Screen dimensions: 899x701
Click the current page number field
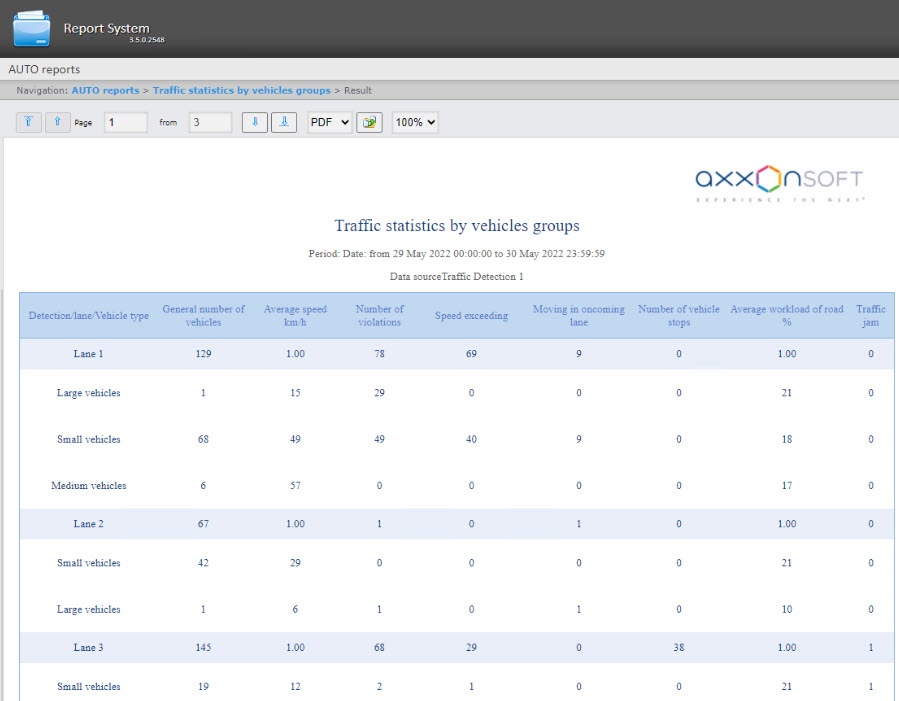[126, 122]
